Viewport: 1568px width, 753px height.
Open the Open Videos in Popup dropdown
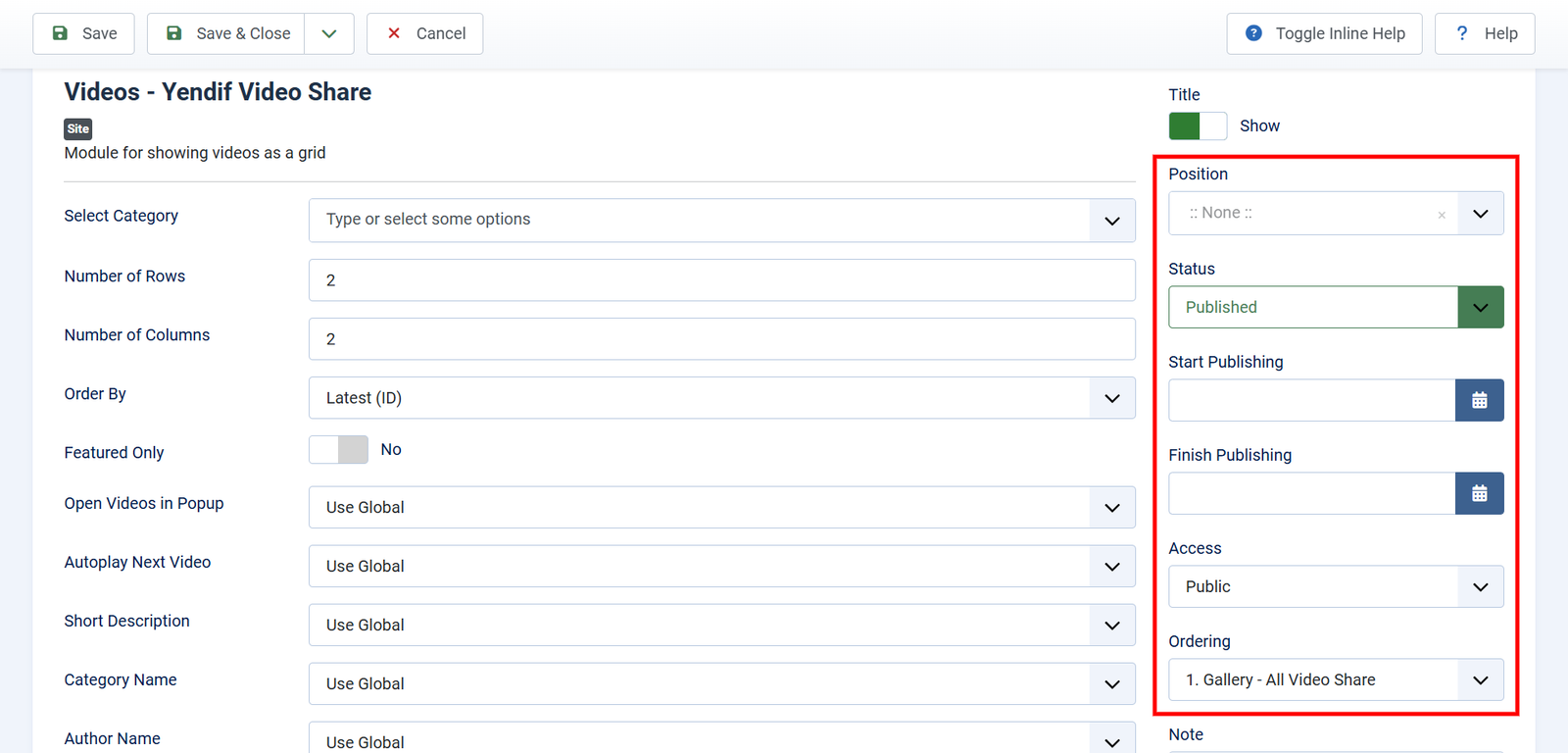[722, 508]
